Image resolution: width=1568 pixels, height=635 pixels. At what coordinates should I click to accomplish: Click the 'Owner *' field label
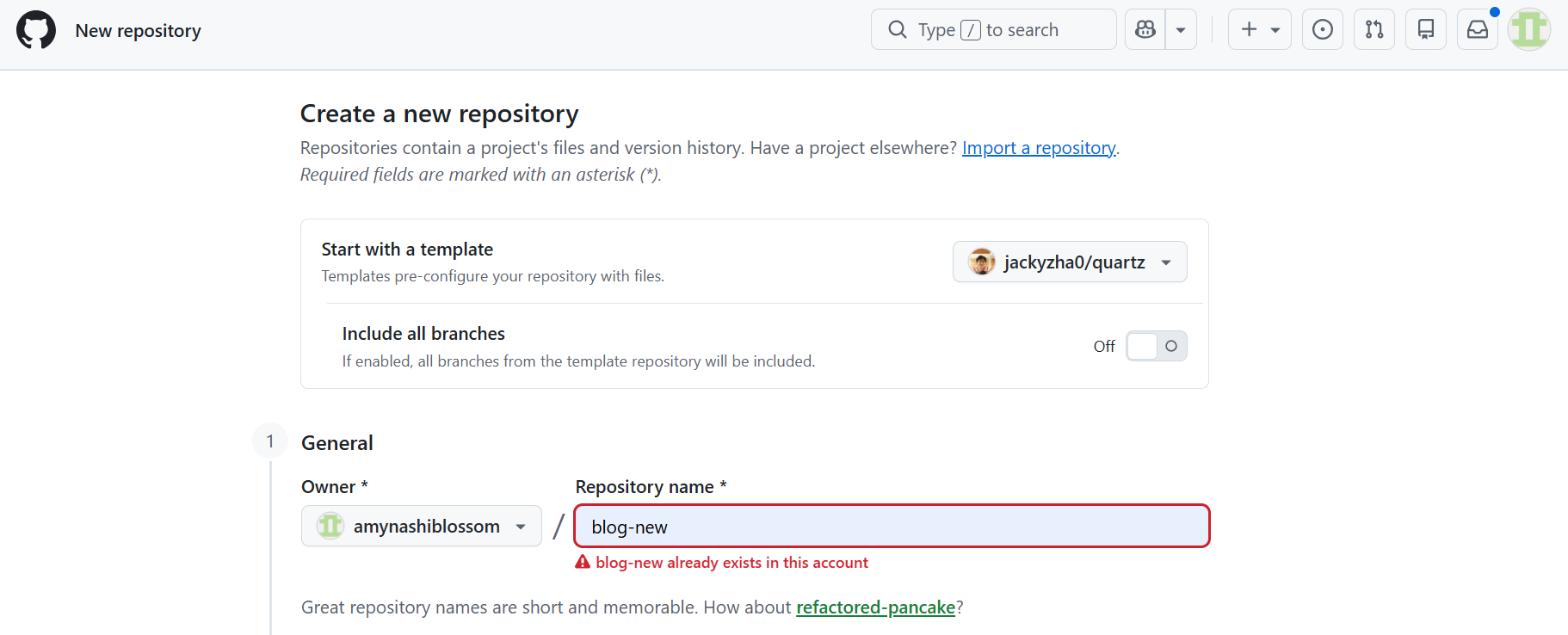[335, 487]
